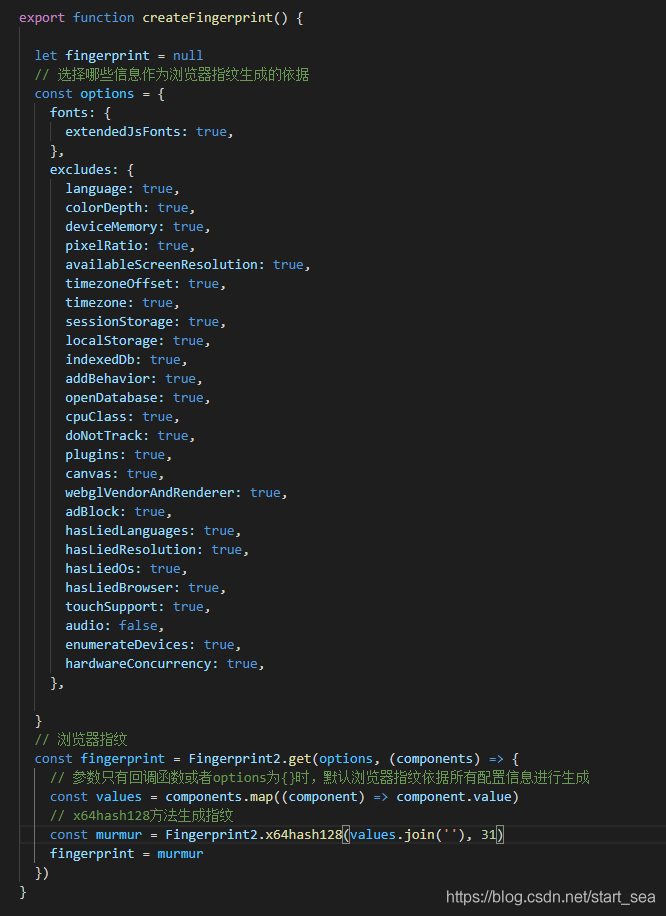Click the fingerprint = murmur assignment line
Screen dimensions: 666x916
click(x=126, y=853)
